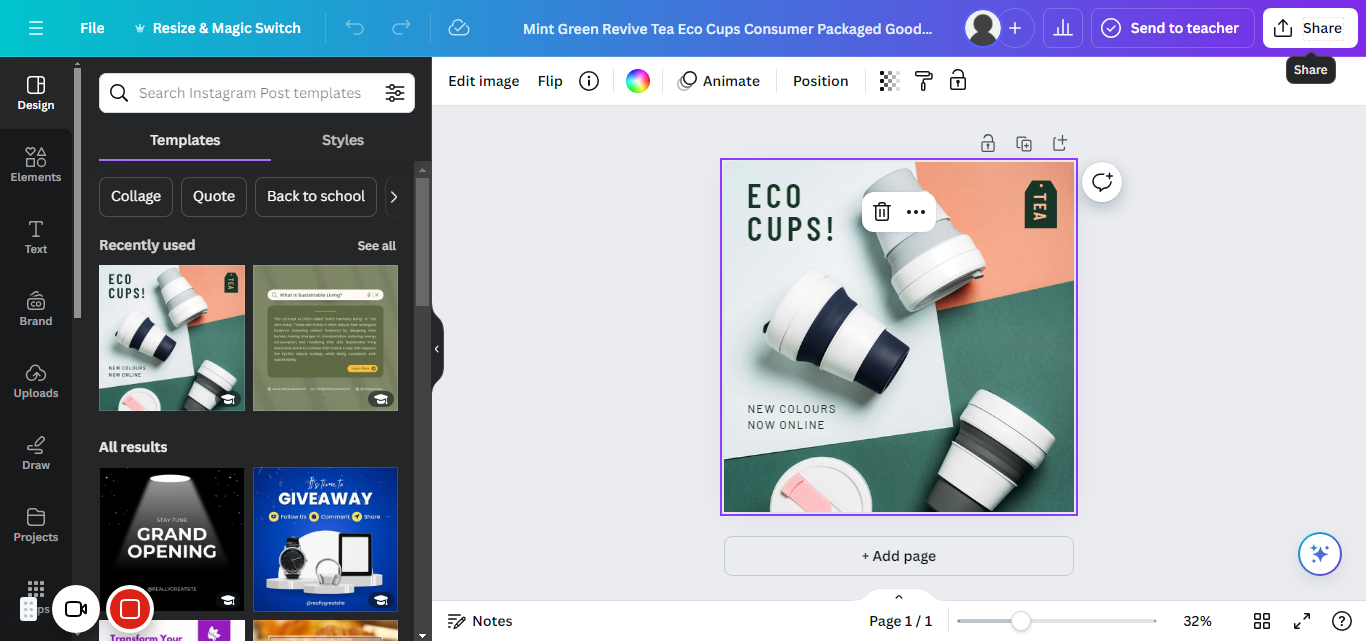Lock the page using the padlock above the canvas

click(x=988, y=143)
